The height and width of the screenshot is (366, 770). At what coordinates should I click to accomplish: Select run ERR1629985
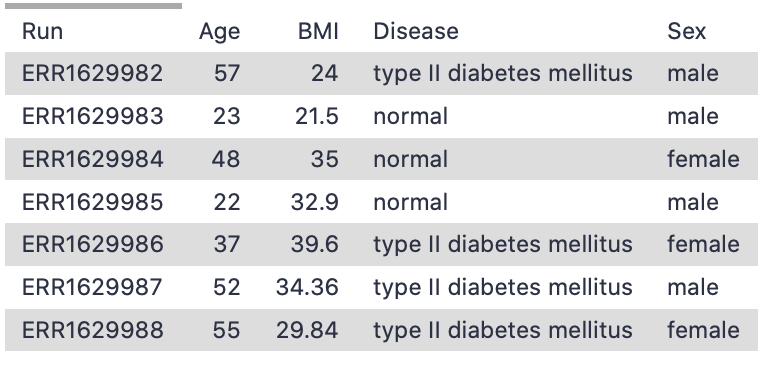click(x=92, y=202)
